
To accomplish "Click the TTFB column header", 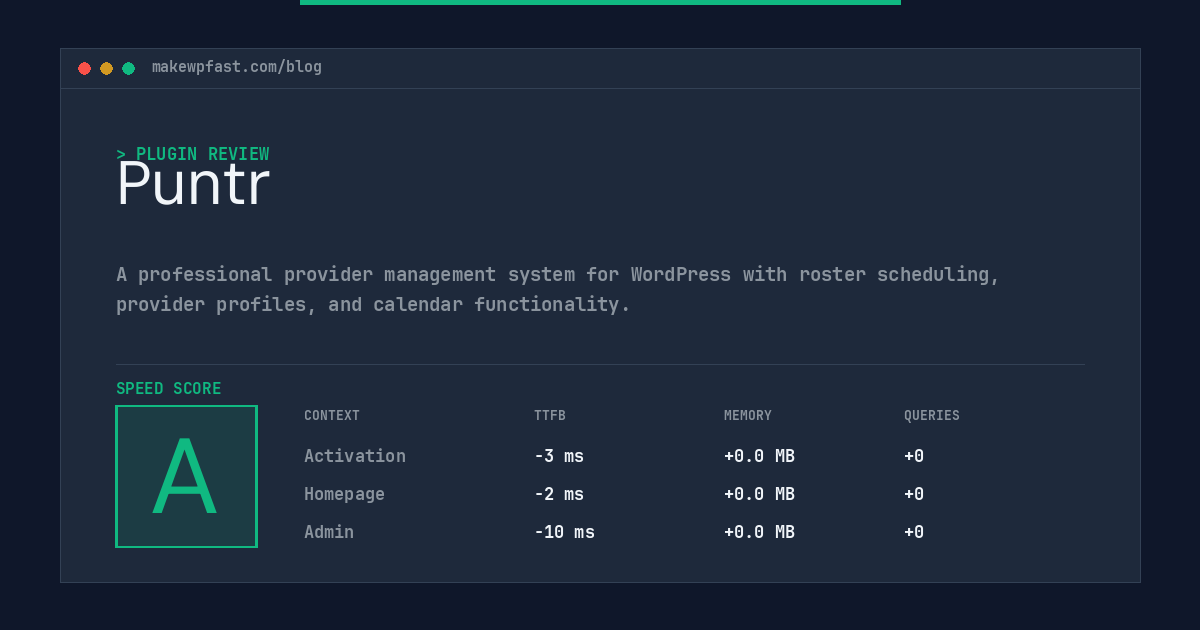I will [x=550, y=416].
